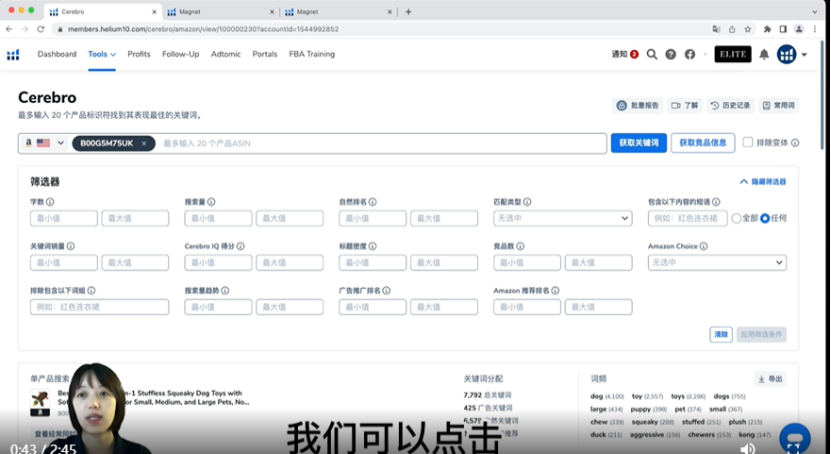
Task: Click the notification bell icon
Action: (x=764, y=54)
